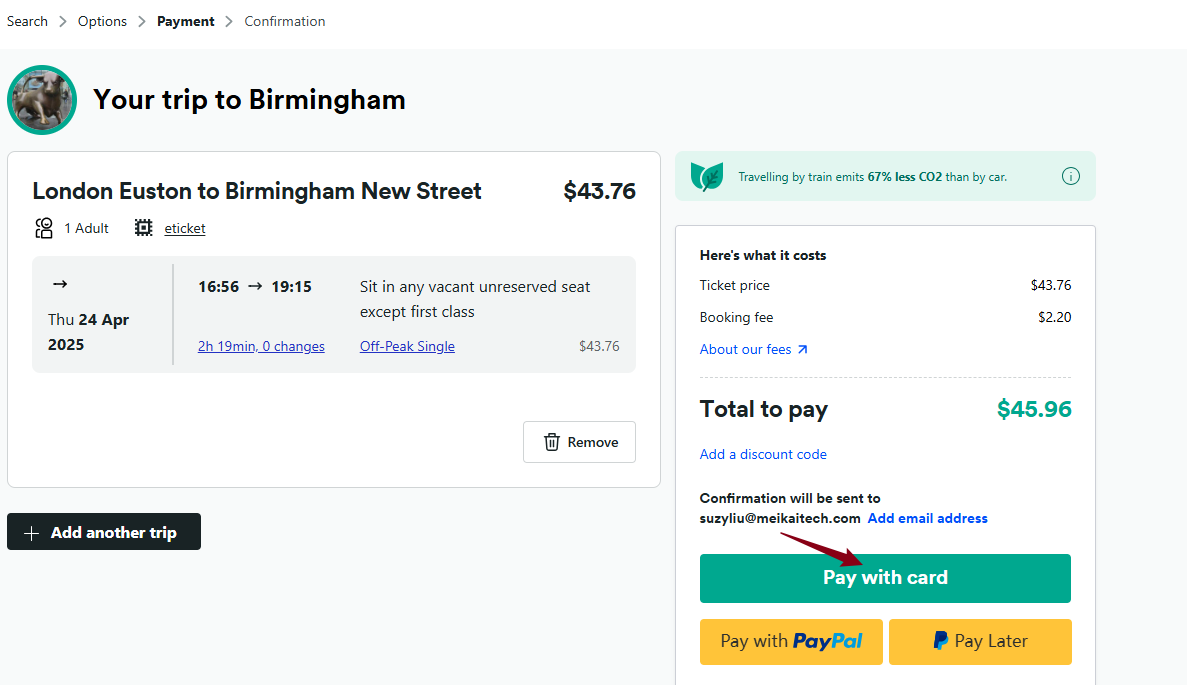The width and height of the screenshot is (1187, 685).
Task: Click the trash icon on Remove
Action: [x=551, y=442]
